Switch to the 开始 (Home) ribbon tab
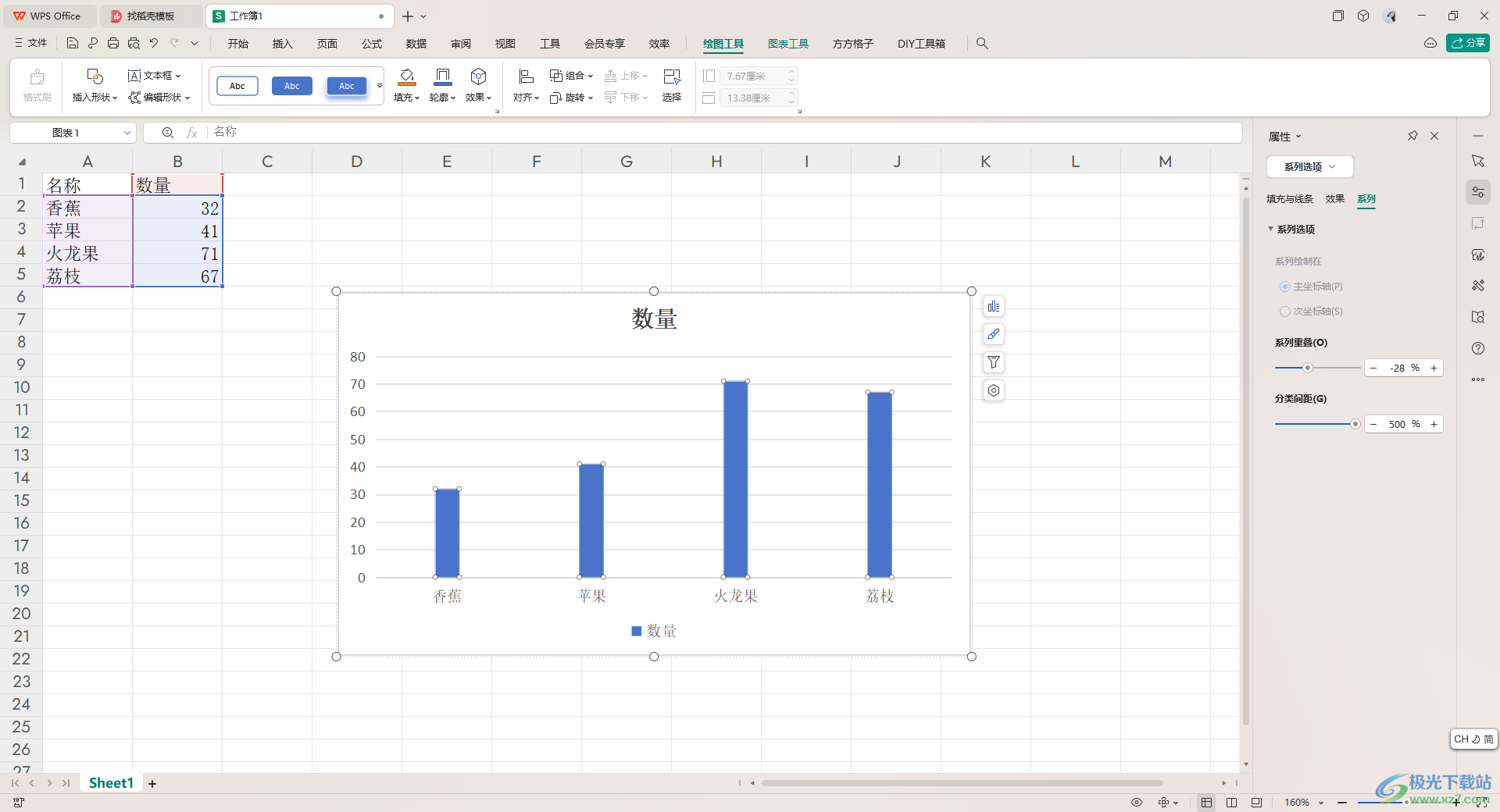 pos(238,44)
